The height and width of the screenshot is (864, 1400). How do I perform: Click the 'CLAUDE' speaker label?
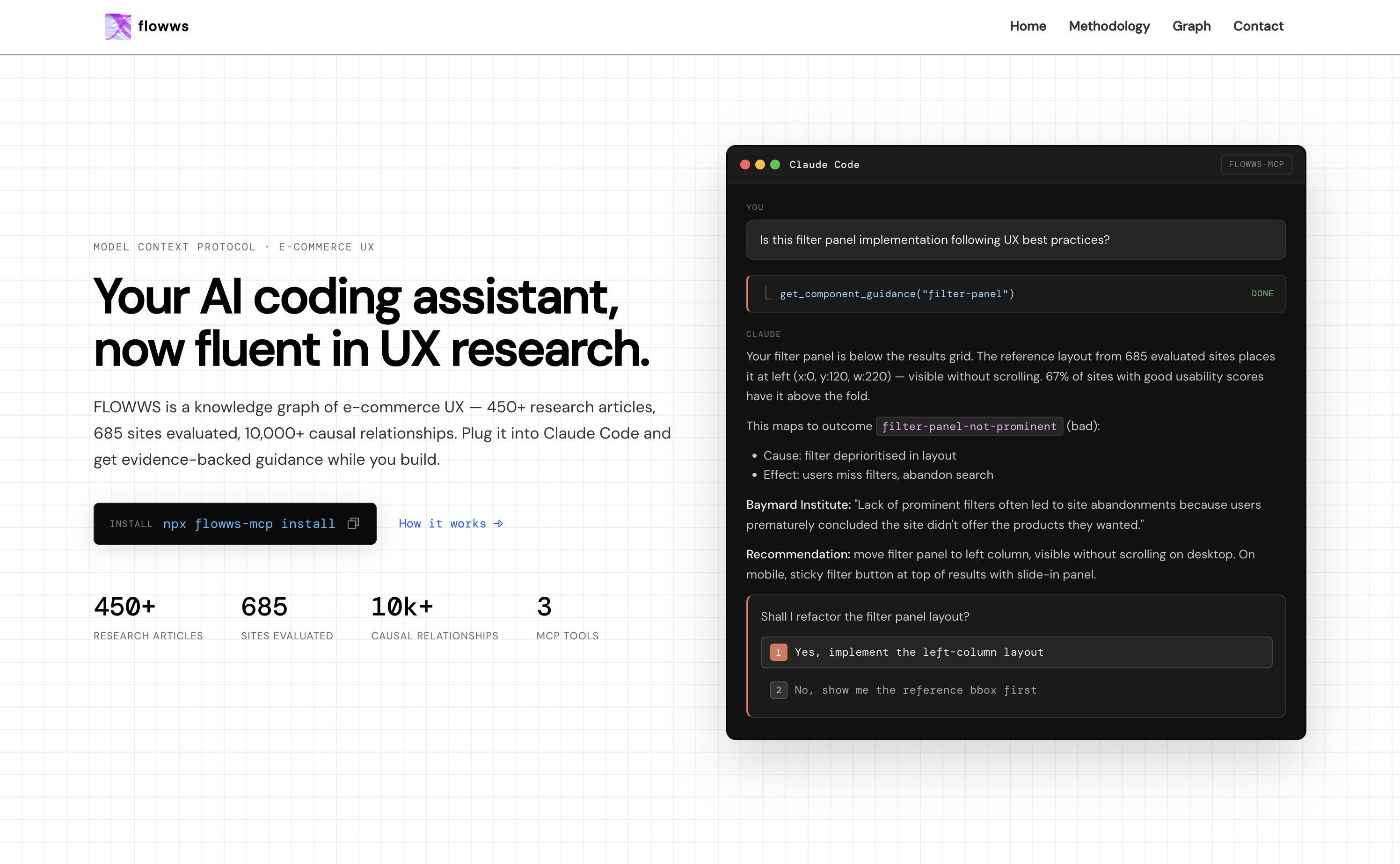[x=763, y=334]
